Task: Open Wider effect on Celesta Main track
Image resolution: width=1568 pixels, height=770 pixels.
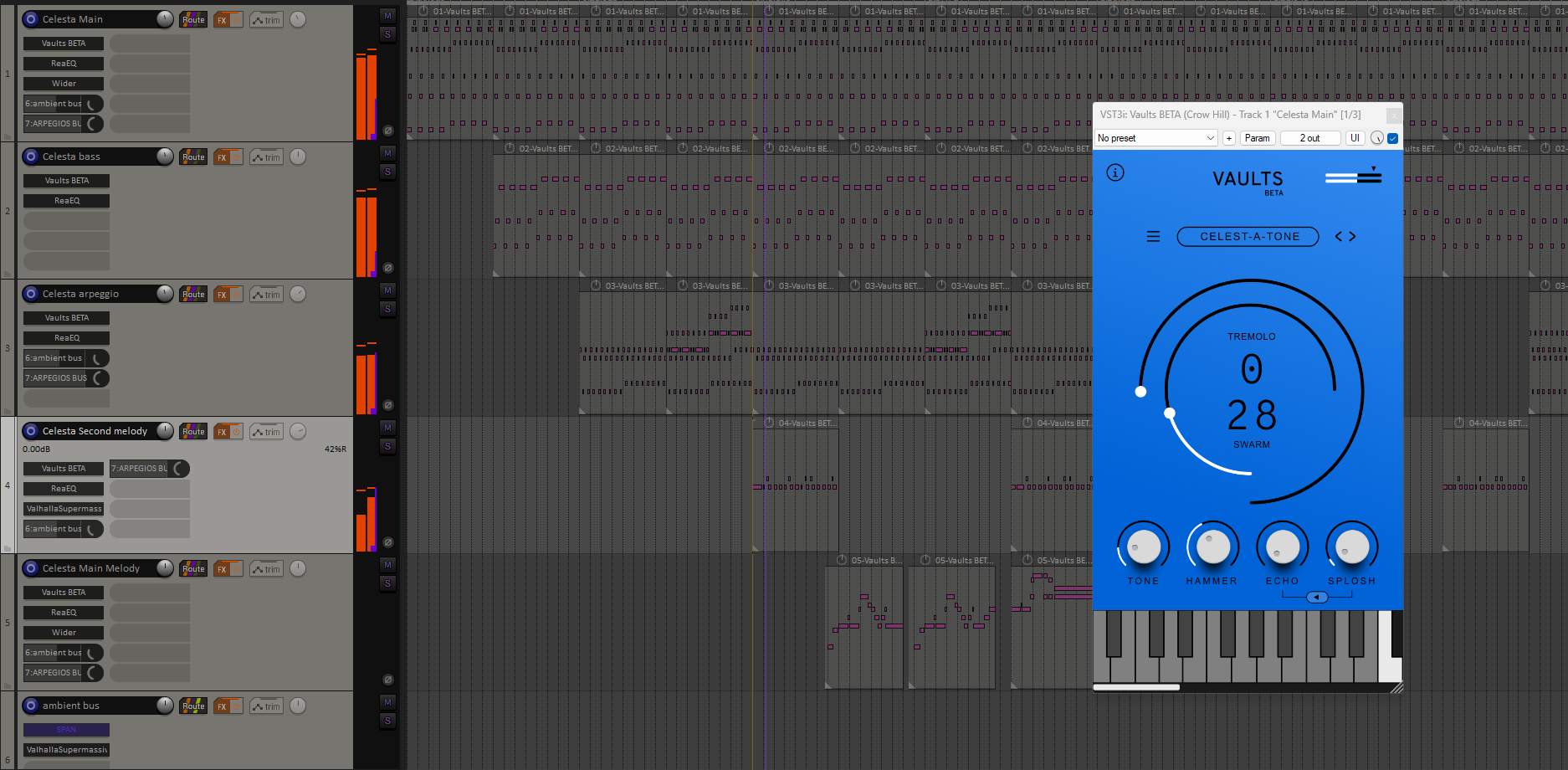Action: [x=64, y=84]
